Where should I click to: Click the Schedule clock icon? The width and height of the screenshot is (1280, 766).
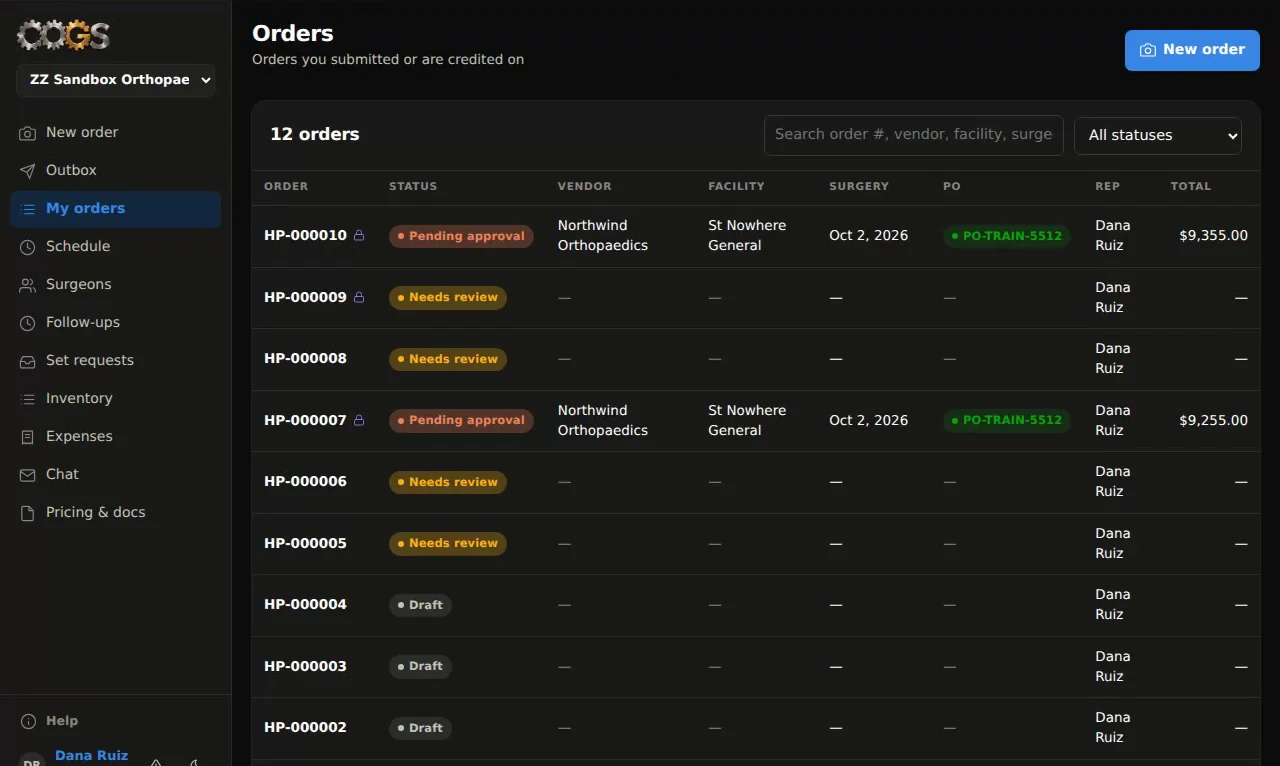28,247
